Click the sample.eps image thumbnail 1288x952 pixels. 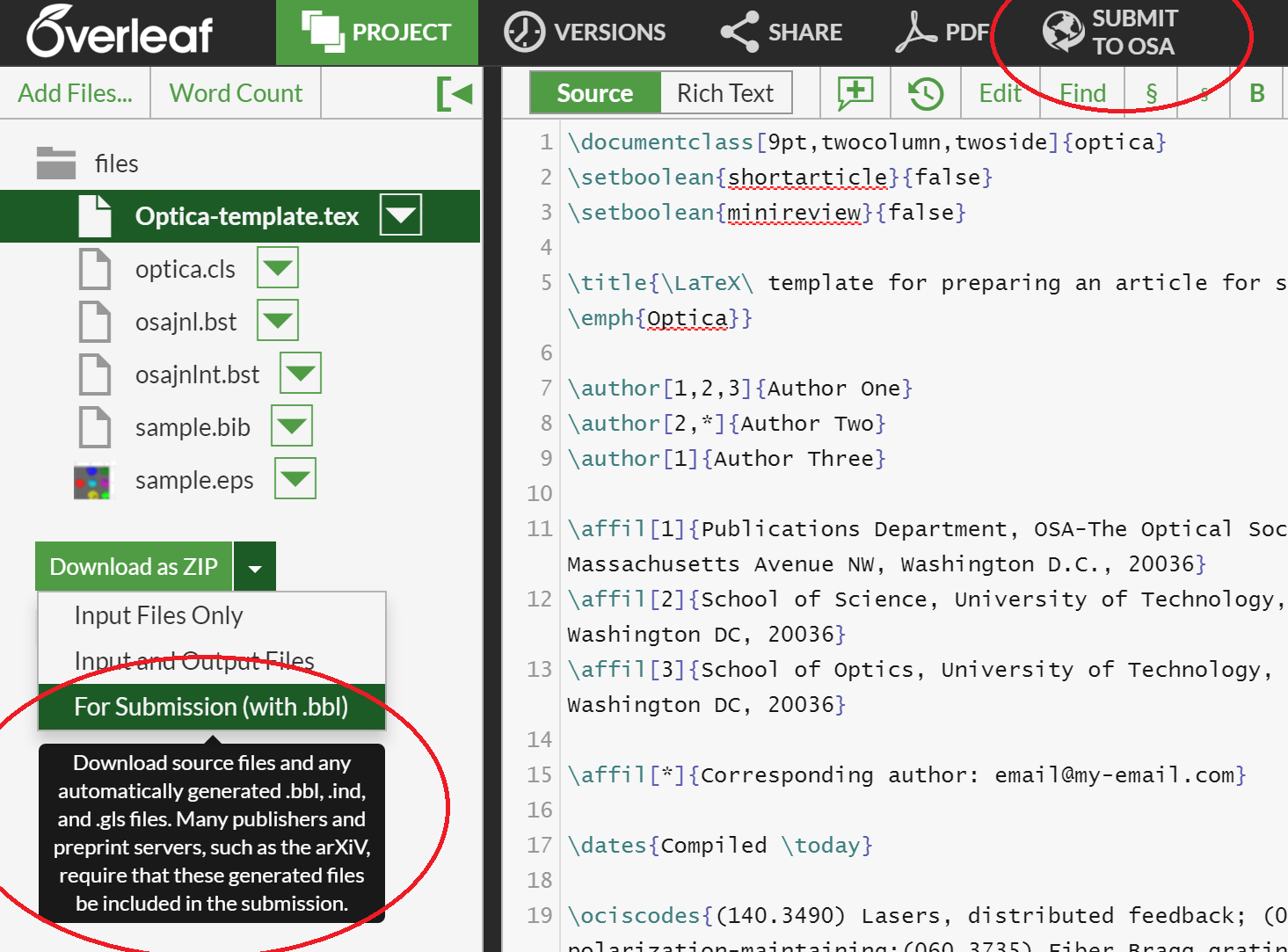click(x=93, y=480)
